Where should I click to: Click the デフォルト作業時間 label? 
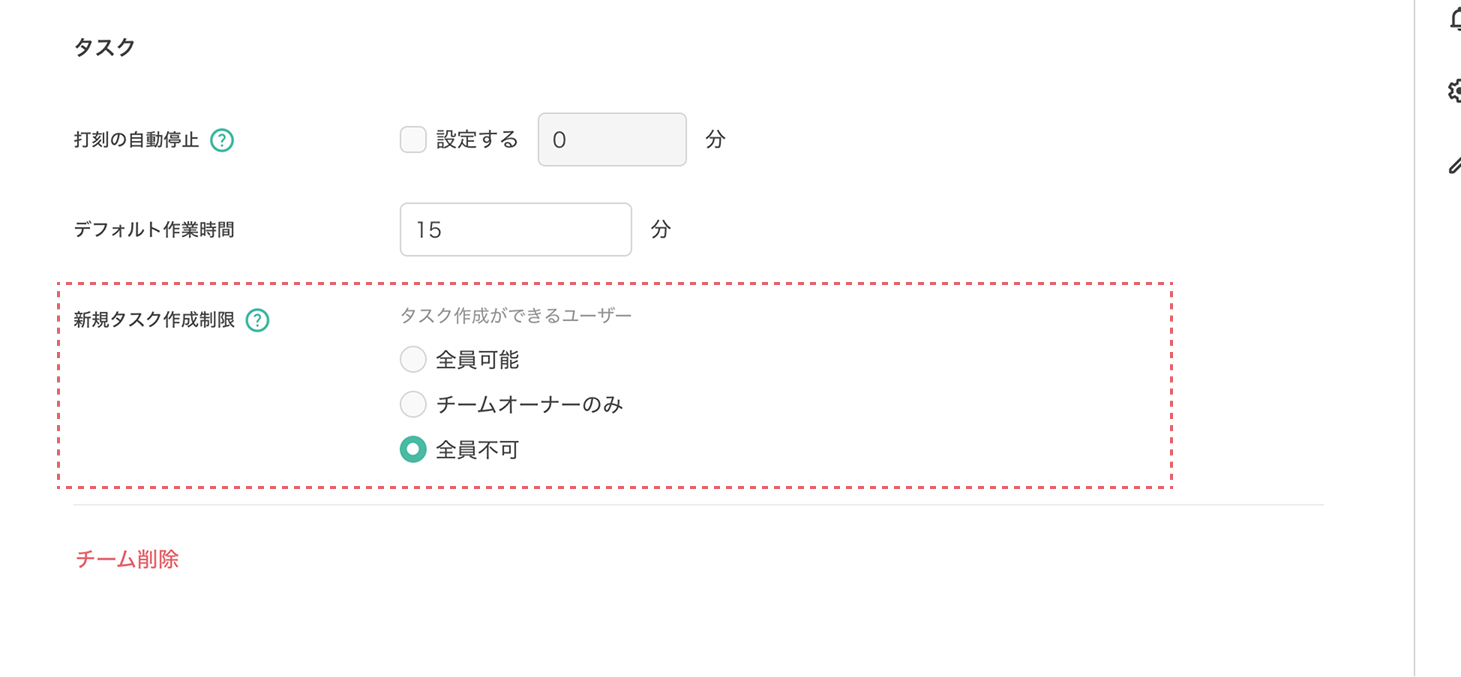(155, 229)
